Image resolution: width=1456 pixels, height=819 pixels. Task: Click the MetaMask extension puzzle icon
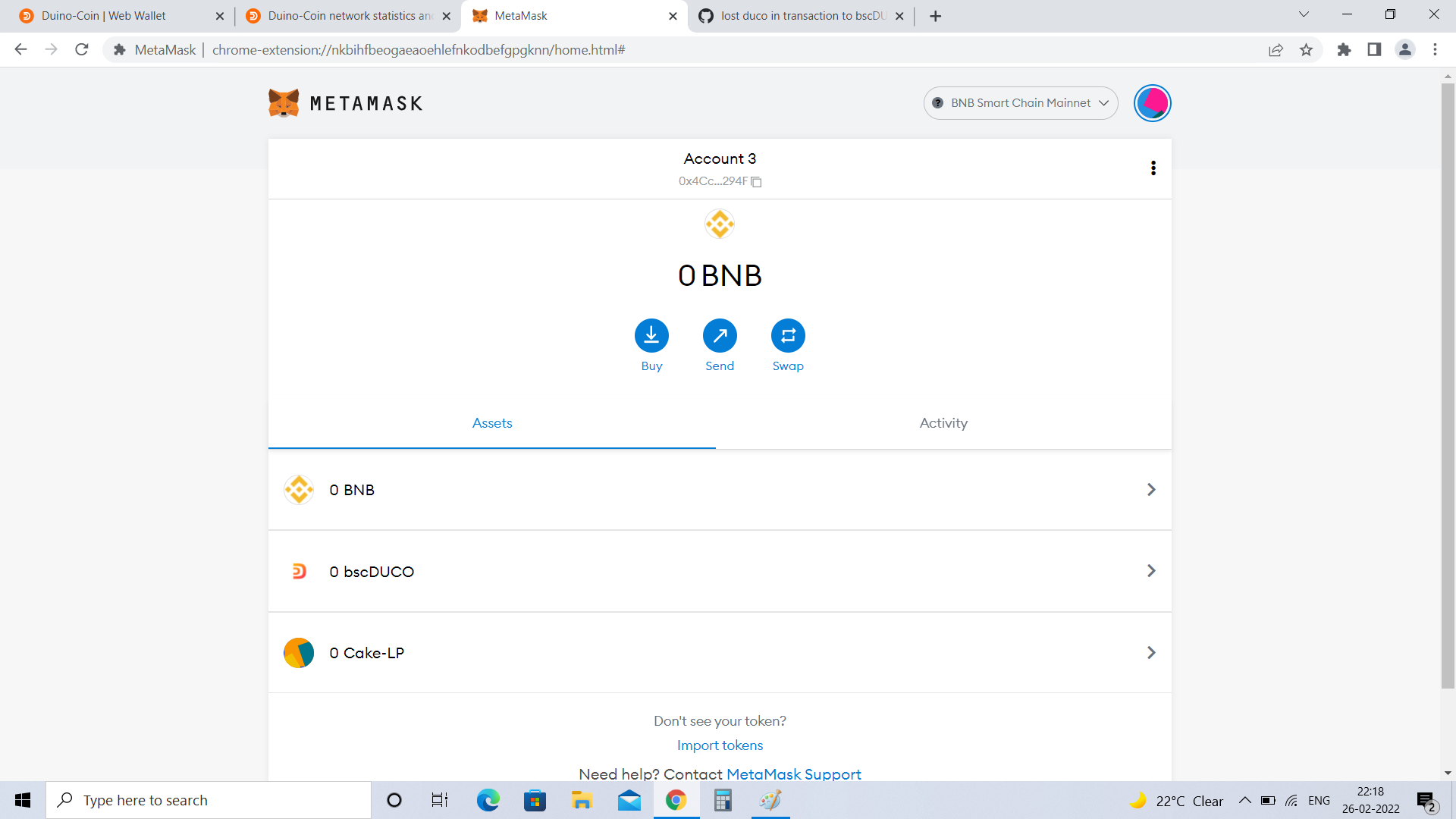tap(1344, 49)
